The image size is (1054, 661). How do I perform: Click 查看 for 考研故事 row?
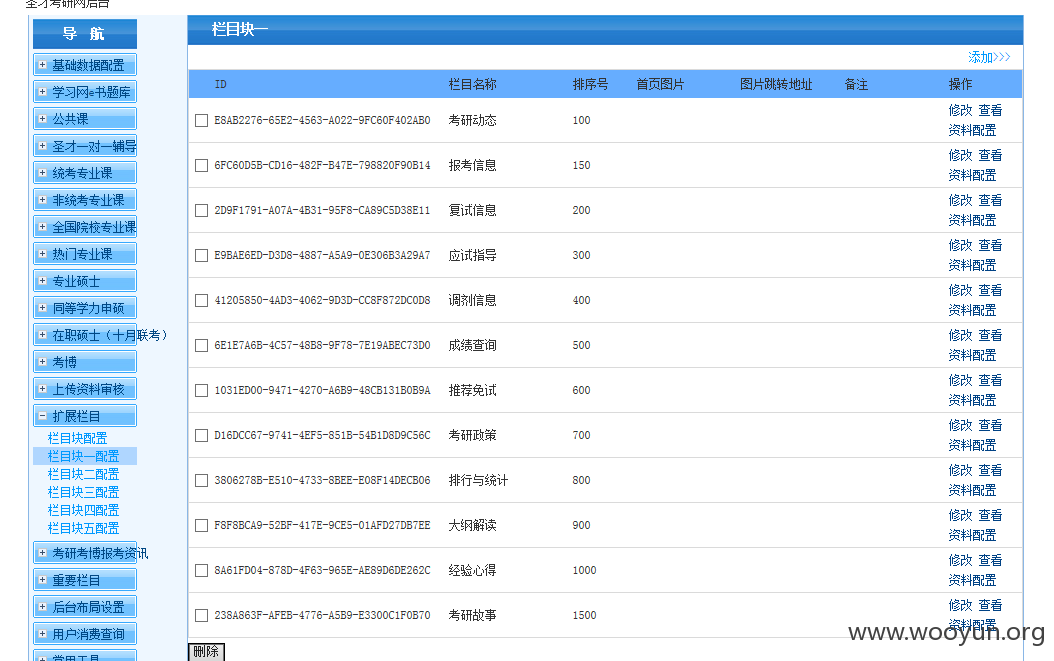point(990,605)
